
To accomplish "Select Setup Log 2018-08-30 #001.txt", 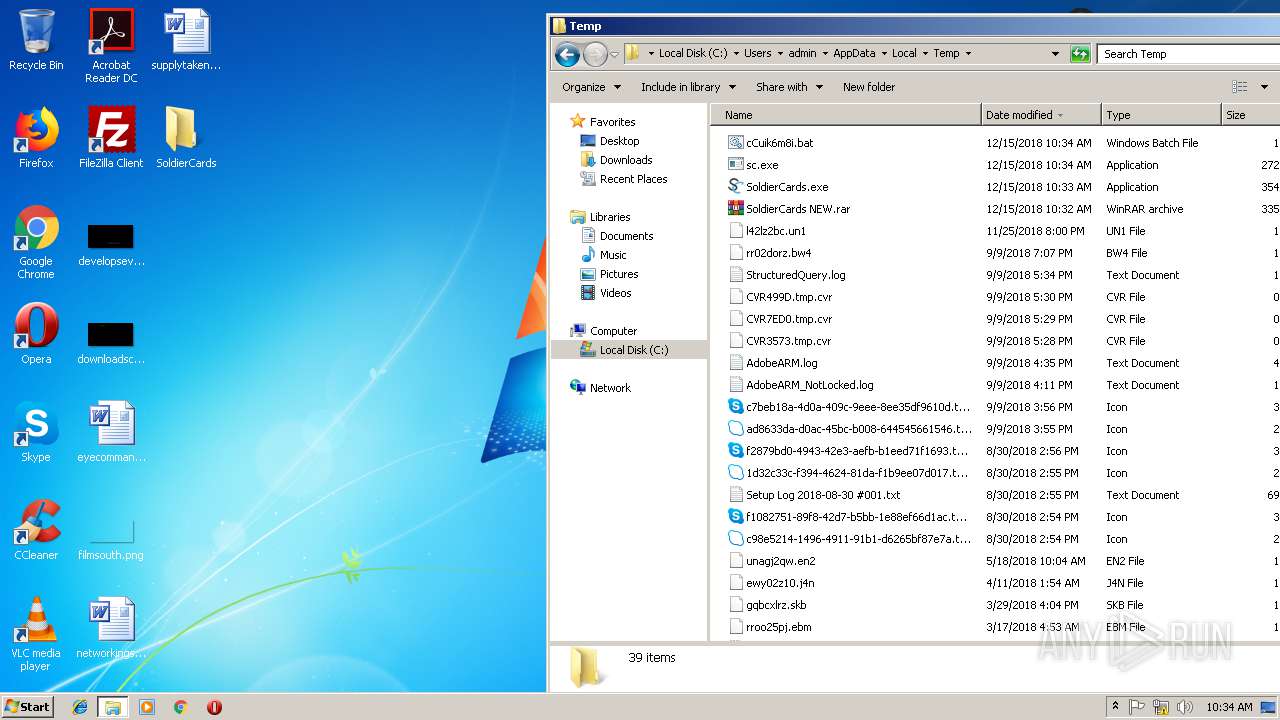I will [x=814, y=495].
